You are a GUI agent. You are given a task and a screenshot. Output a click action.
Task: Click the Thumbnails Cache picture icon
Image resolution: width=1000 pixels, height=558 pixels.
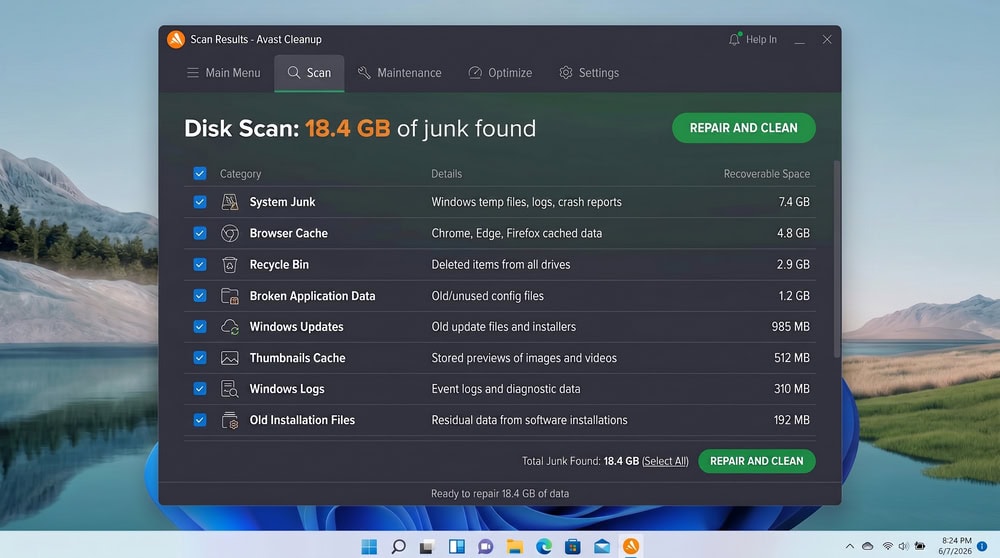230,358
